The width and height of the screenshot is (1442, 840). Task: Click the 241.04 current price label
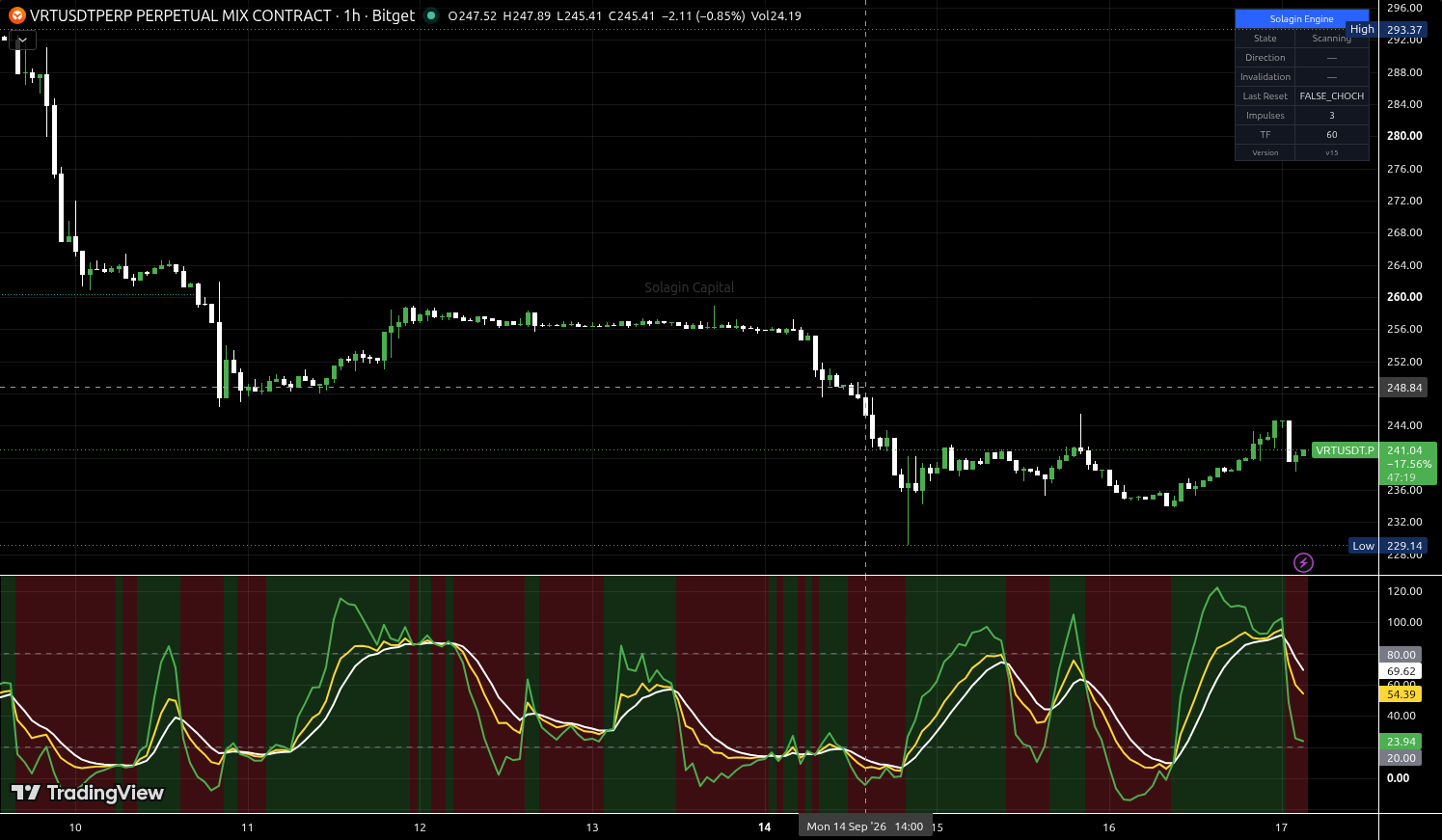point(1405,450)
